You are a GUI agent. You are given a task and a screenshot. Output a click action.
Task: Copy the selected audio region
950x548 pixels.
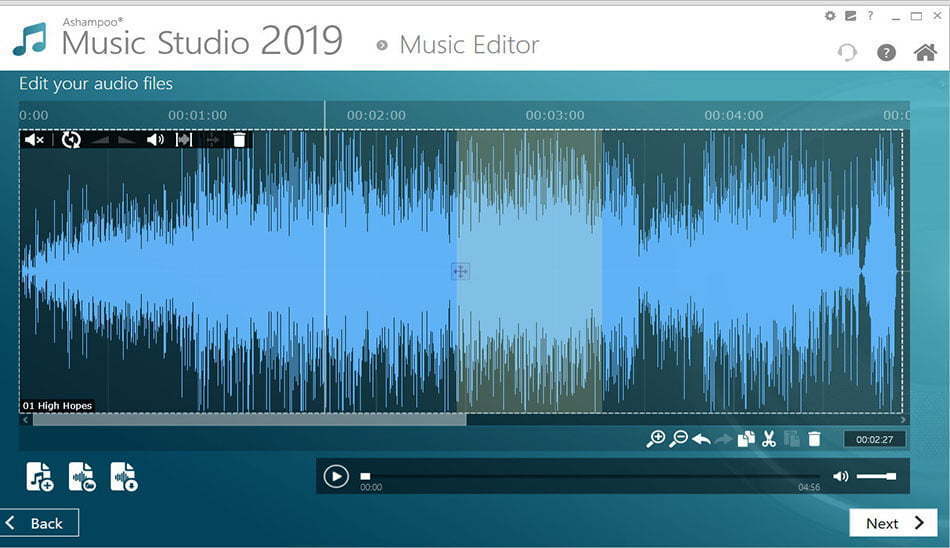tap(746, 439)
